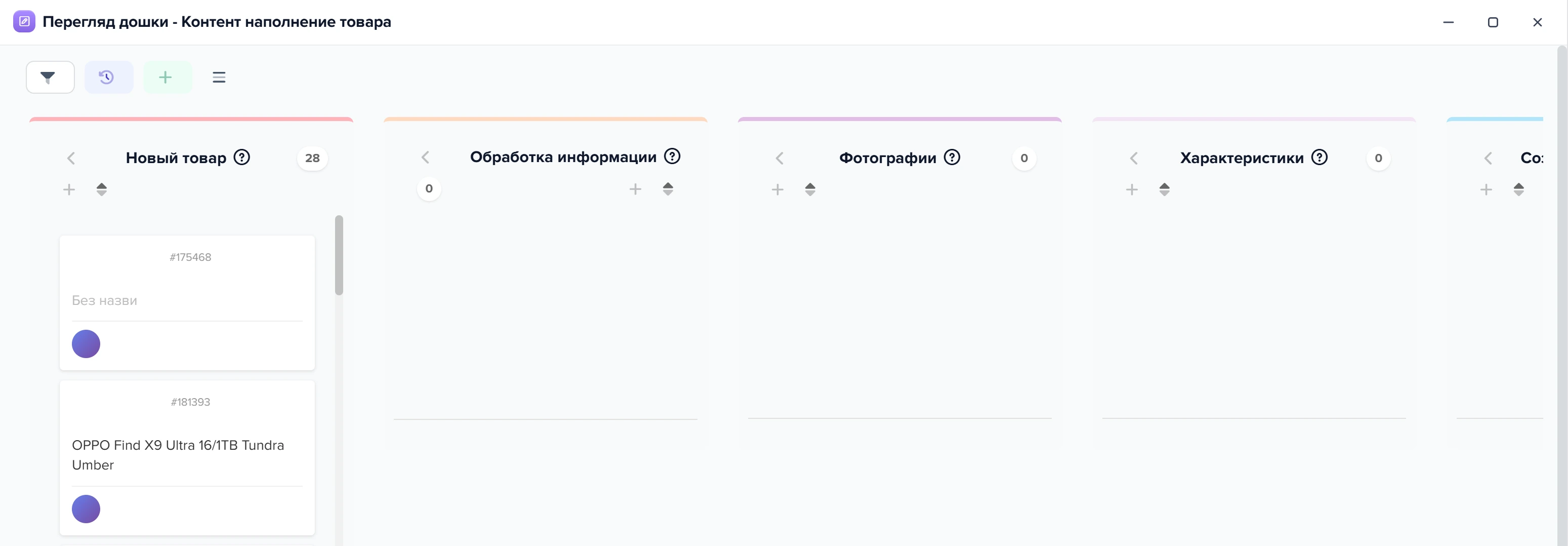Collapse the Фотографии column chevron
Viewport: 1568px width, 546px height.
[780, 159]
